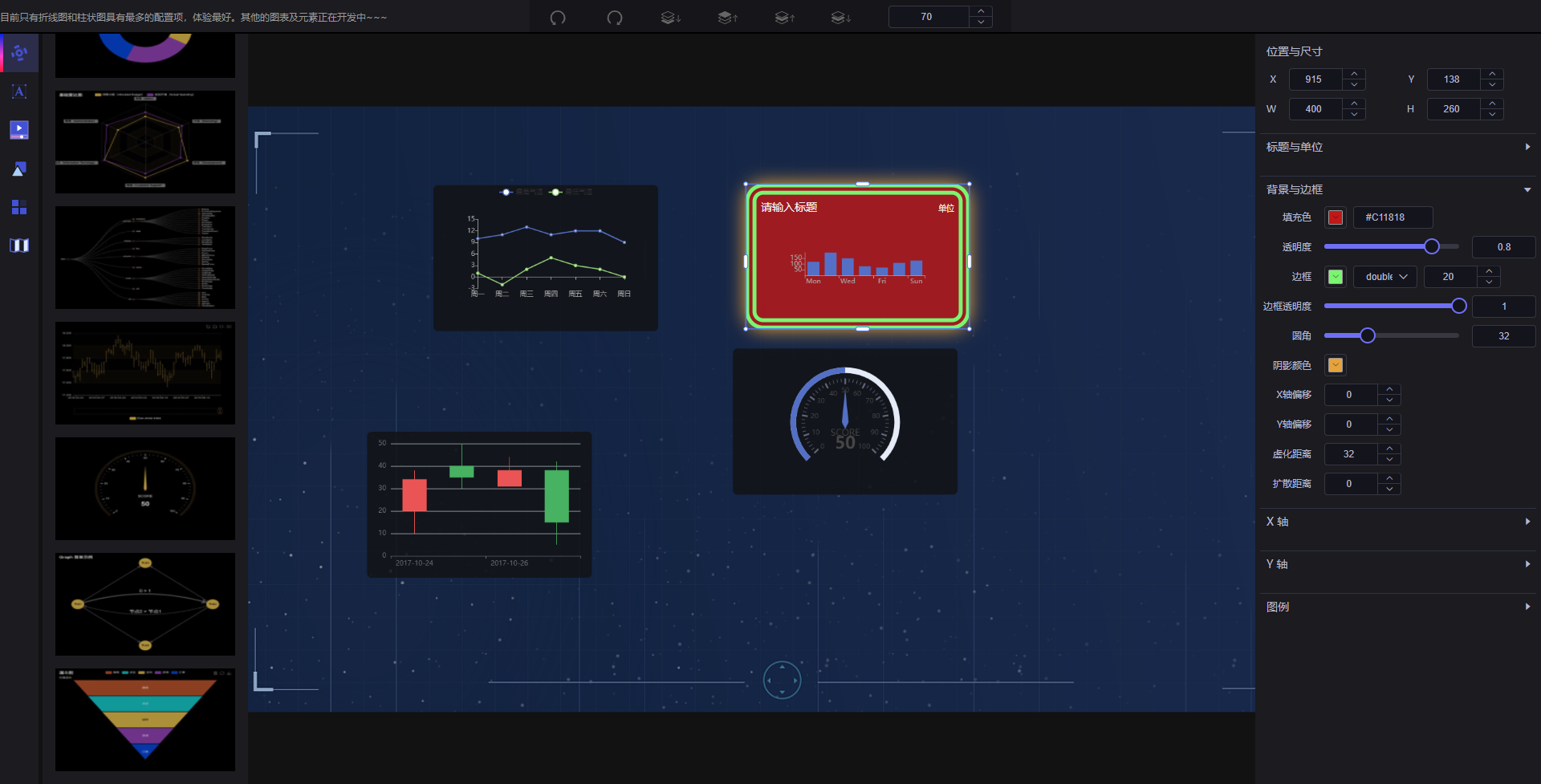
Task: Click the Y position field showing 138
Action: coord(1454,79)
